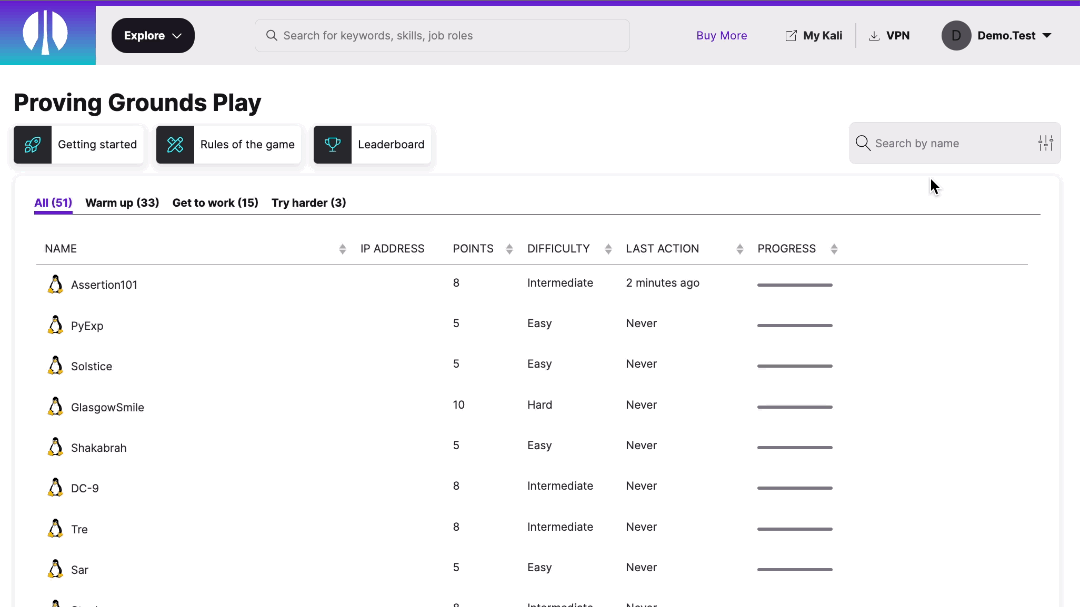This screenshot has width=1080, height=608.
Task: Toggle sorting on the POINTS column
Action: tap(507, 248)
